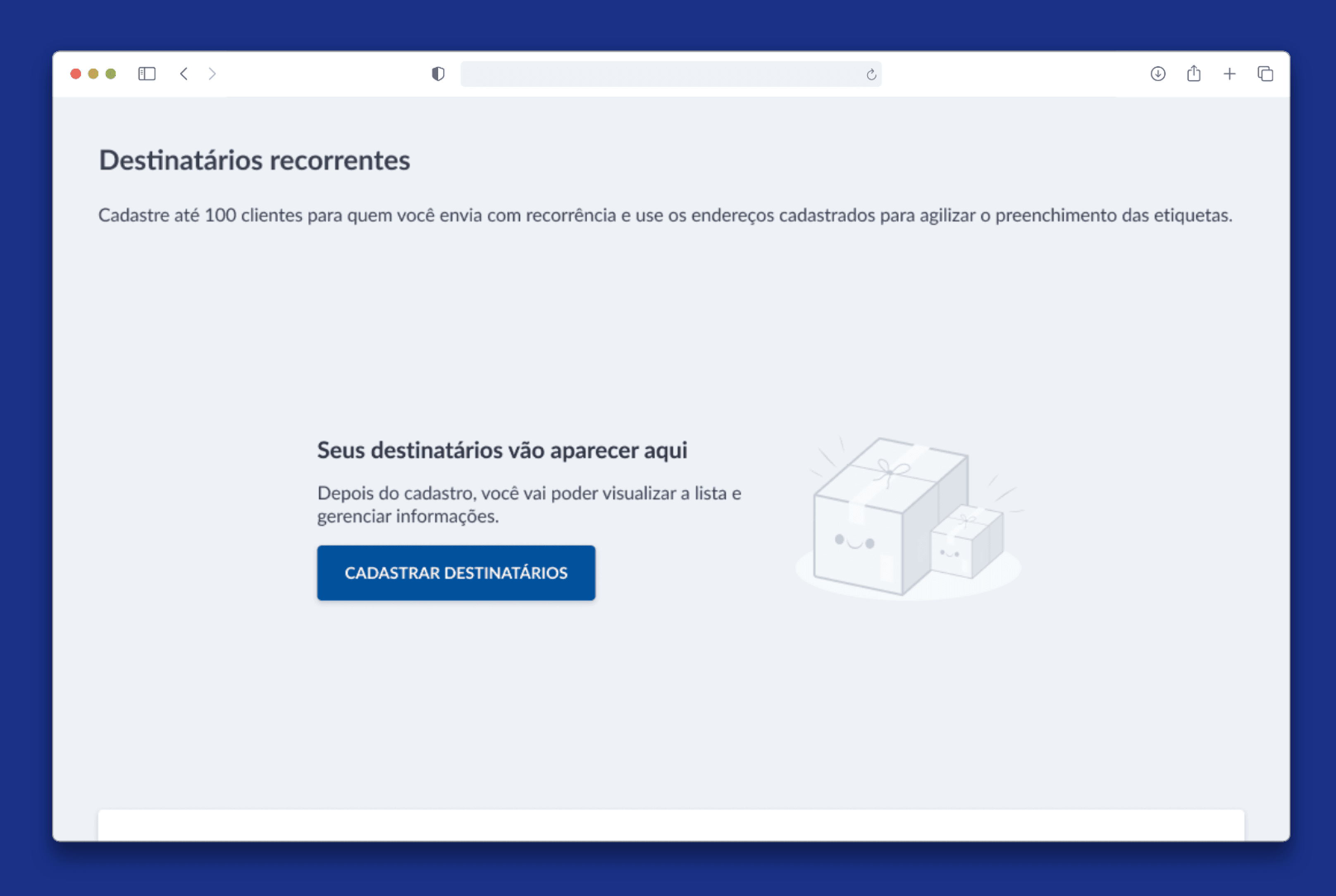Add a new tab with the plus icon
Viewport: 1336px width, 896px height.
1229,74
